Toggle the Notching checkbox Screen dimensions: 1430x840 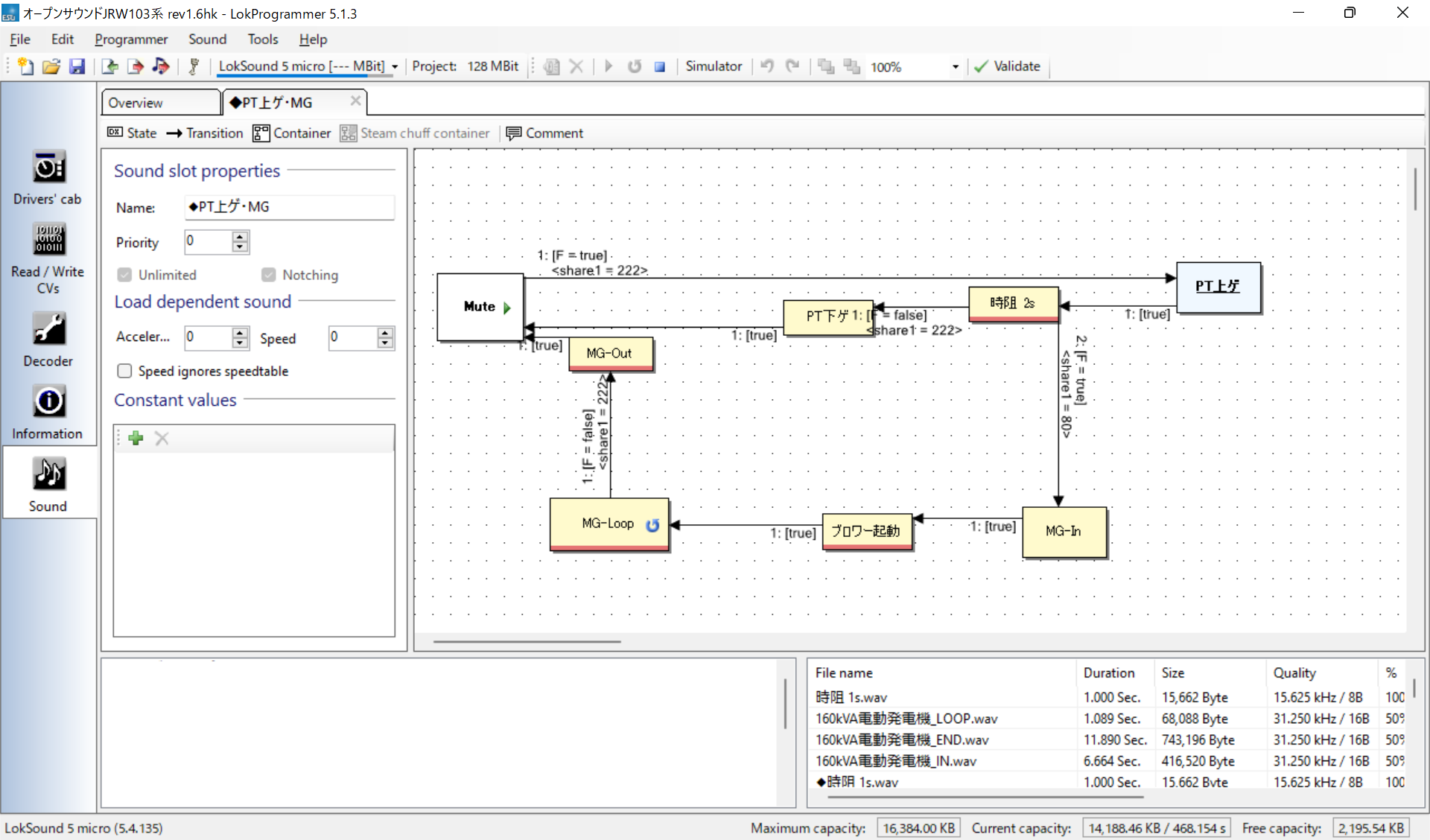(269, 275)
